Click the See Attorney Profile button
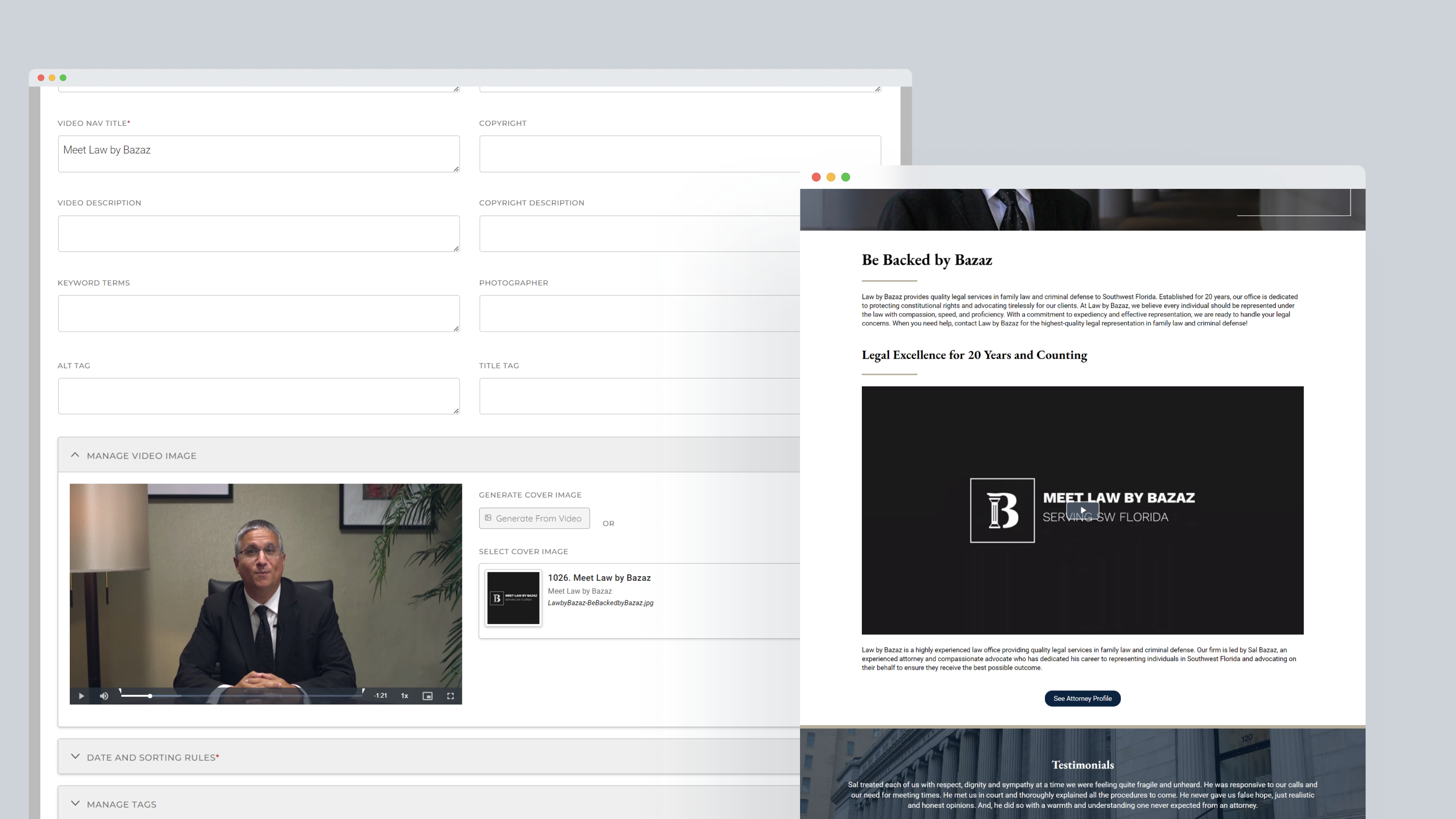Viewport: 1456px width, 819px height. point(1082,698)
